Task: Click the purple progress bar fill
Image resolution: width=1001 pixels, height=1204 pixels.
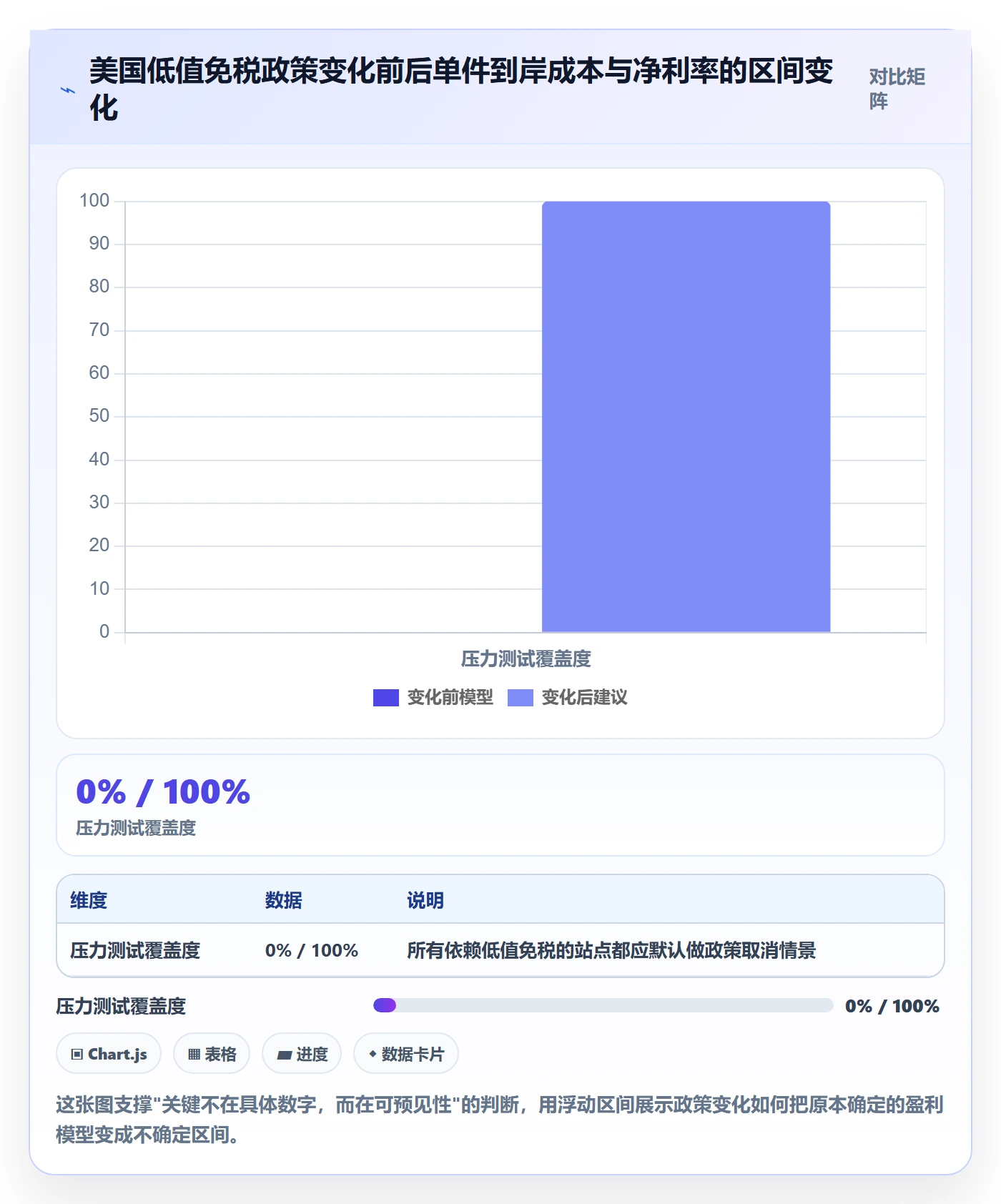Action: click(x=385, y=1005)
